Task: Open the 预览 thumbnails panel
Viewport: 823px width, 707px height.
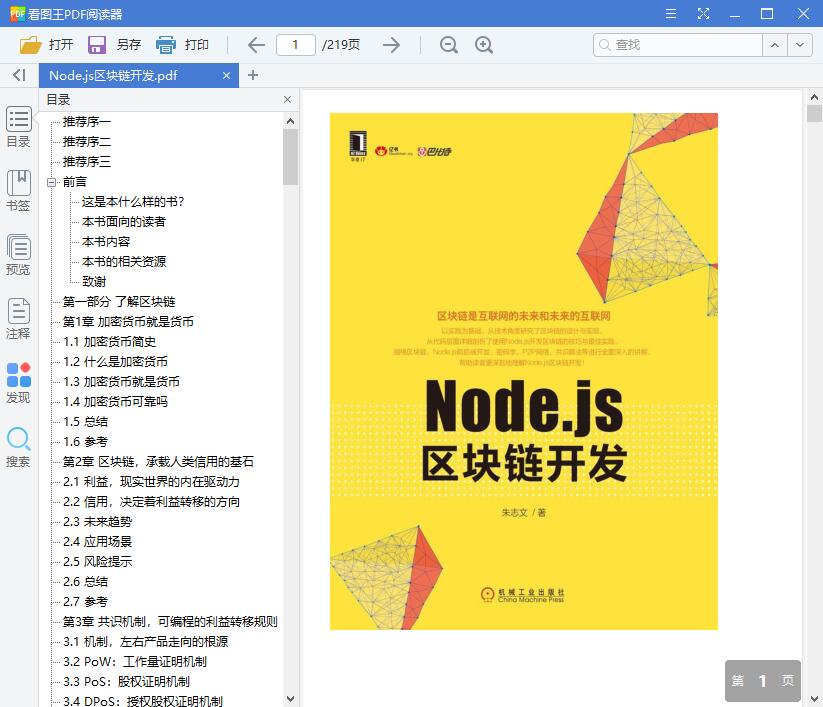Action: click(x=18, y=255)
